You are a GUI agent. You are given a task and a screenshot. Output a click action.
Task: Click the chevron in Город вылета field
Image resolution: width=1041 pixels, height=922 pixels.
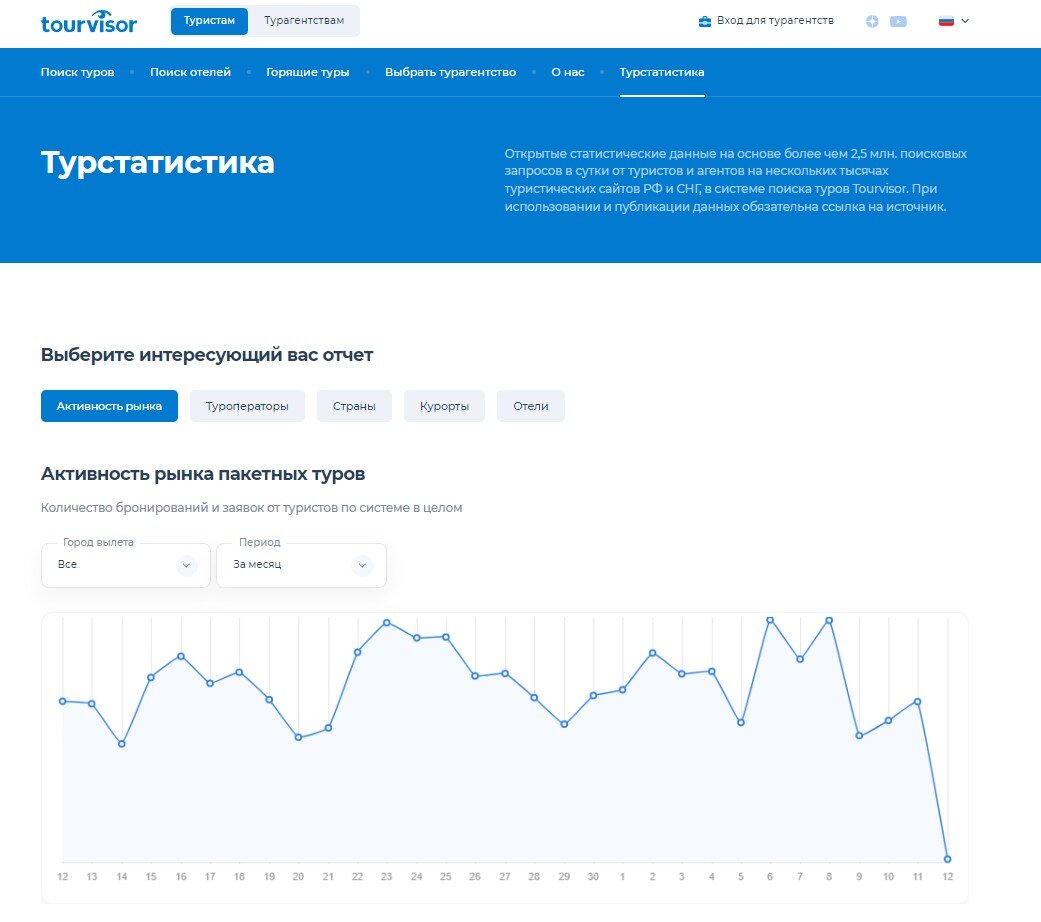click(x=187, y=566)
